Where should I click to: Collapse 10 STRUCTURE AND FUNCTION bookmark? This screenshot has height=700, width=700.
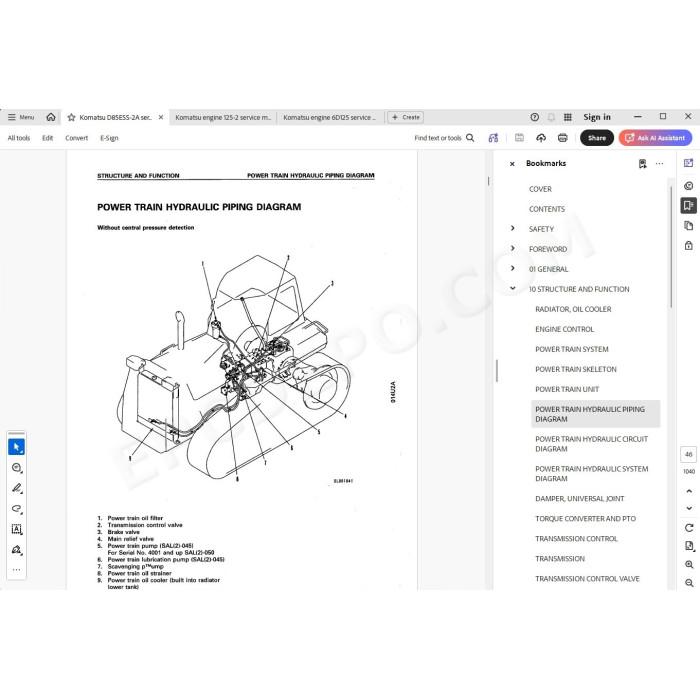(512, 288)
